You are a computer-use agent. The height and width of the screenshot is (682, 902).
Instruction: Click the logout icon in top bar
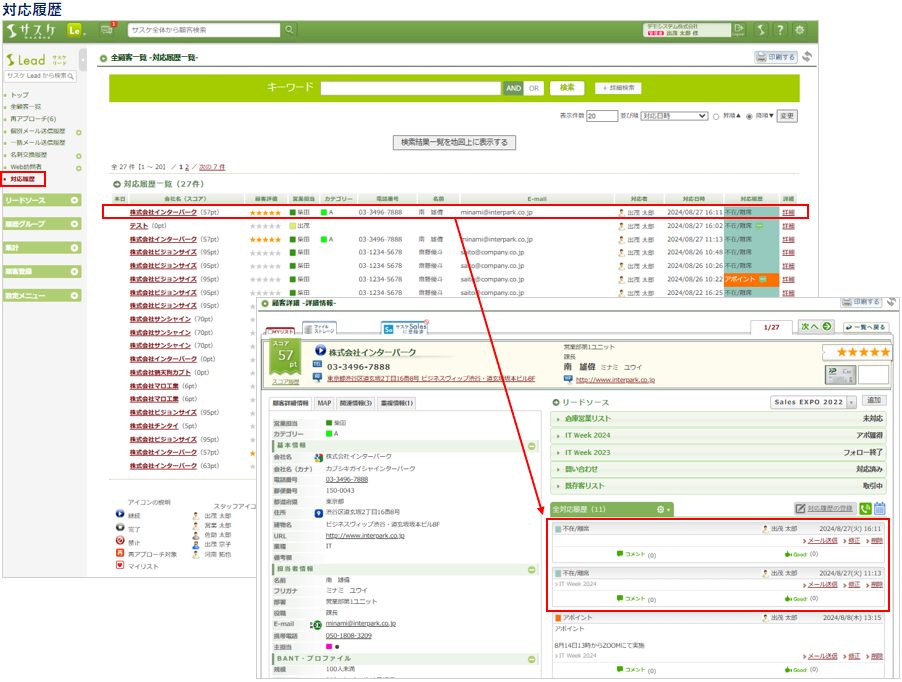tap(739, 30)
